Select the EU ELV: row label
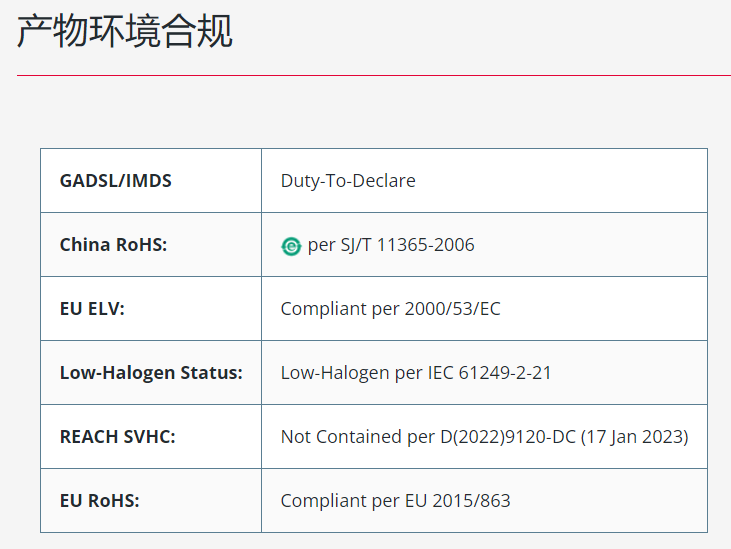Image resolution: width=731 pixels, height=549 pixels. coord(92,309)
